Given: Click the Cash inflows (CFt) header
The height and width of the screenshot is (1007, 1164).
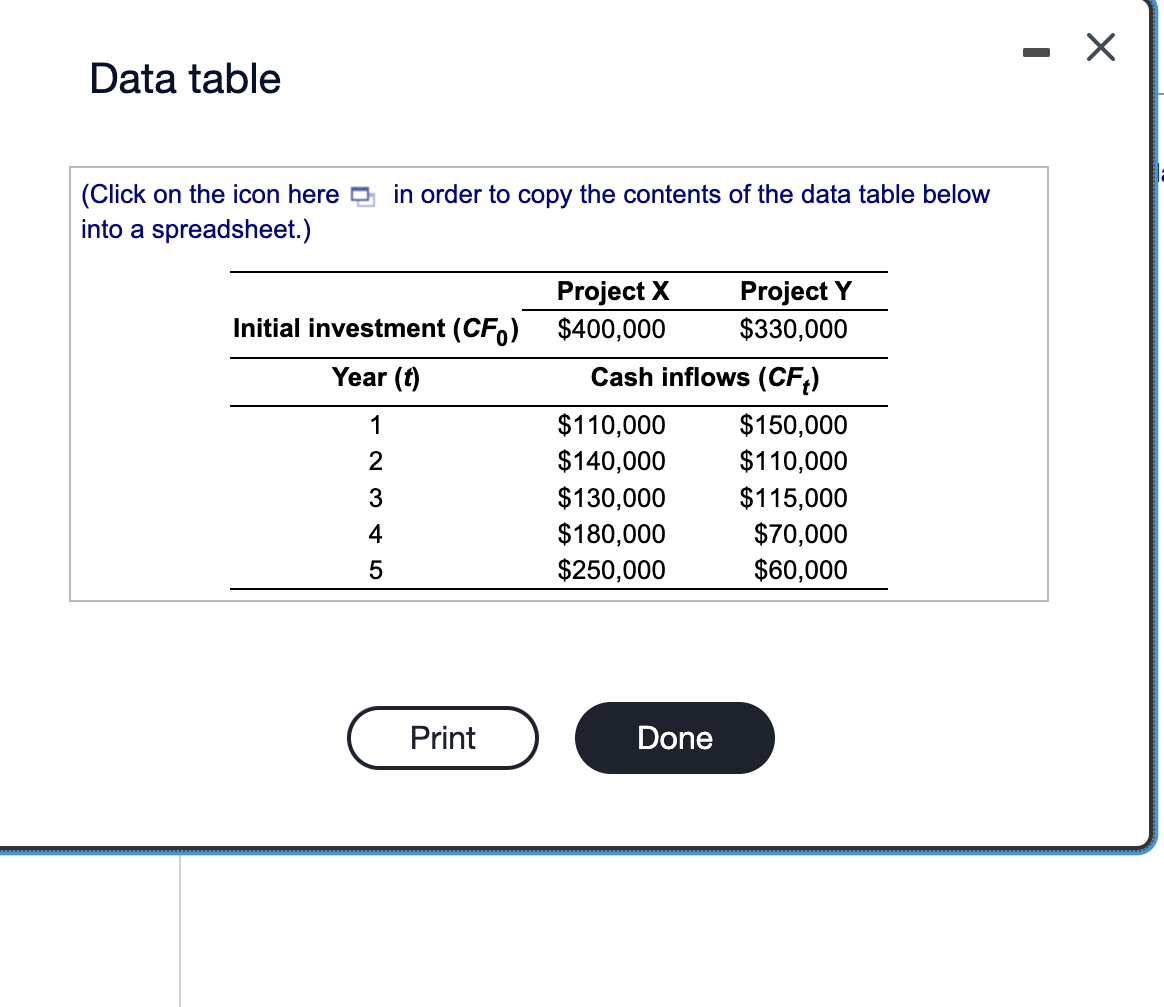Looking at the screenshot, I should [x=704, y=377].
